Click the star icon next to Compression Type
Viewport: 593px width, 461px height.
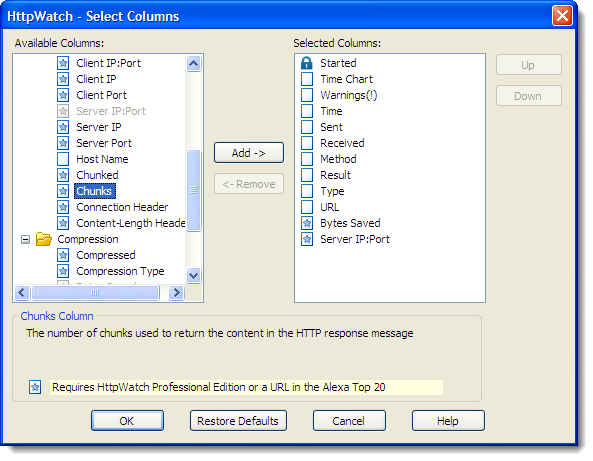point(63,271)
